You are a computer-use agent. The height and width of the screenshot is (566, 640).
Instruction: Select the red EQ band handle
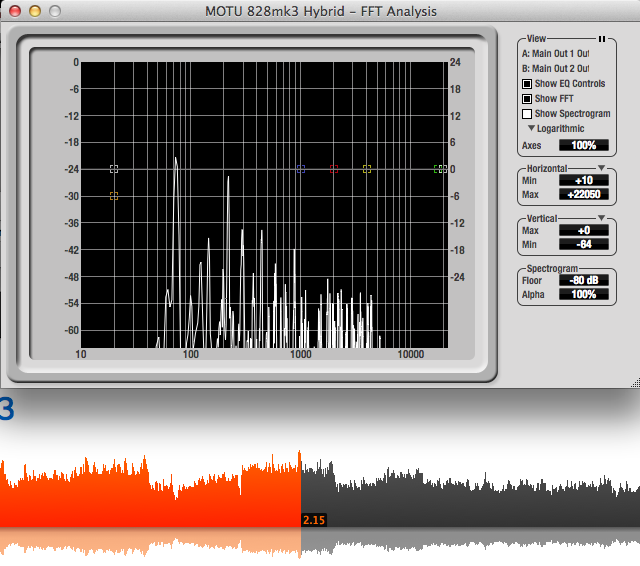[334, 169]
